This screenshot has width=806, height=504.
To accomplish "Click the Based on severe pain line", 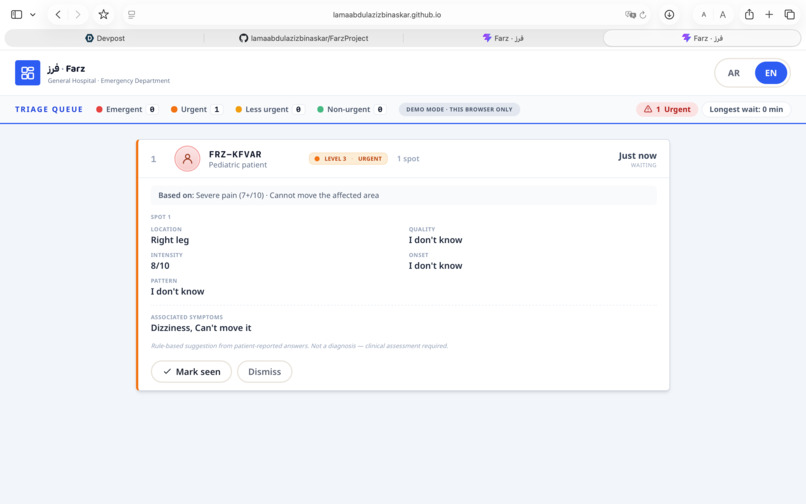I will coord(404,195).
